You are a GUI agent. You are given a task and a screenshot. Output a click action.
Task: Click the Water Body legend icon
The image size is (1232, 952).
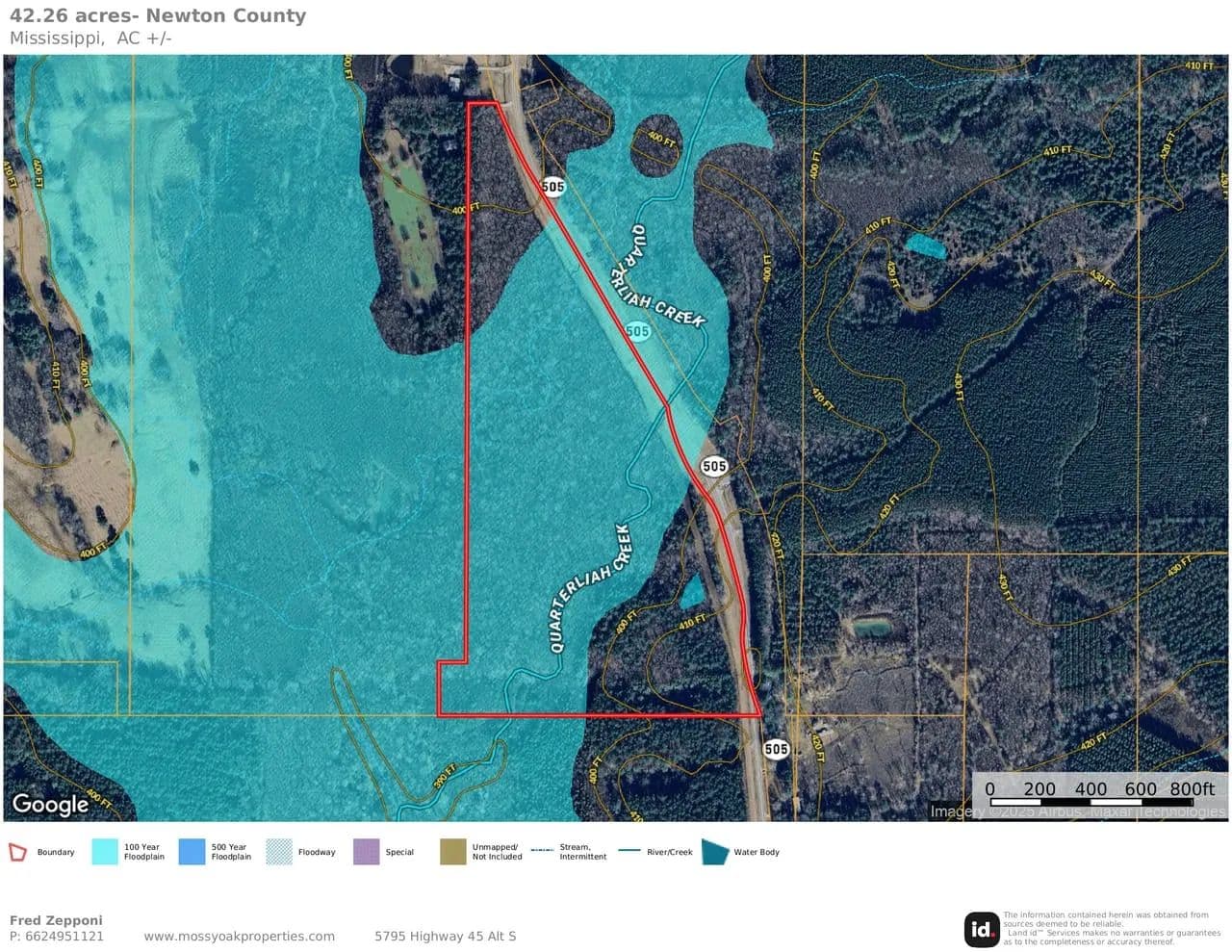[x=715, y=852]
